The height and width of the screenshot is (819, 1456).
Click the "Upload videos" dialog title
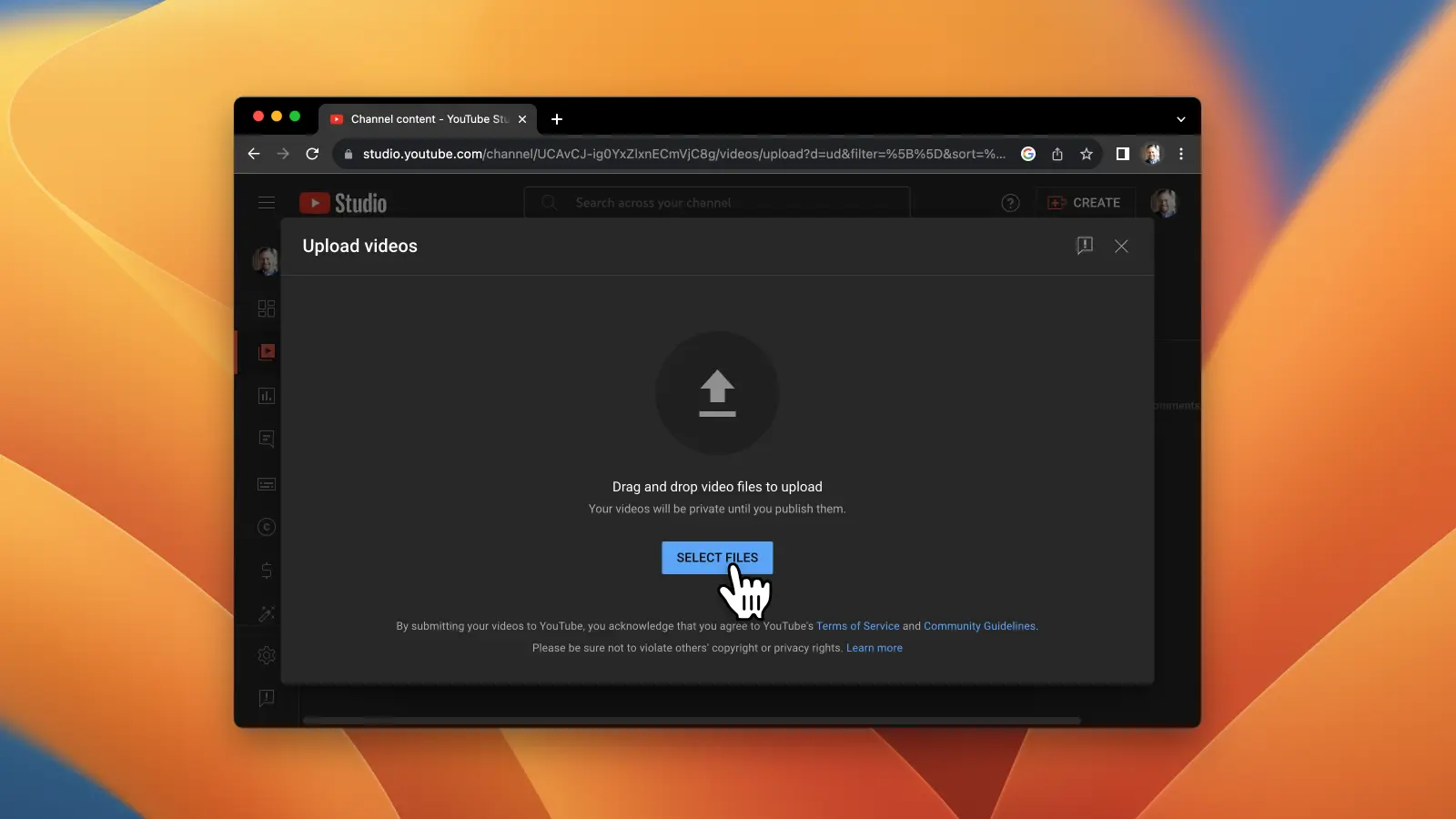[x=359, y=246]
